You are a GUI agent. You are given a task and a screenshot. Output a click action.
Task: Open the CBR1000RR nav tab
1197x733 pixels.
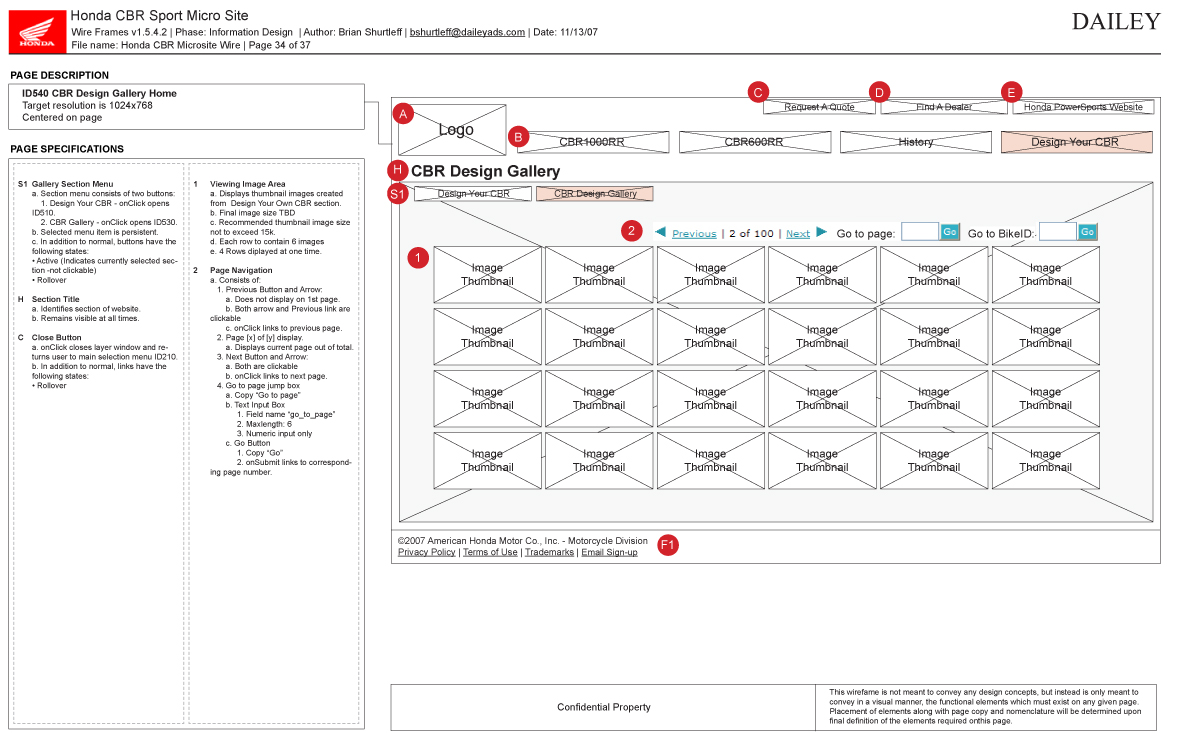[x=592, y=142]
